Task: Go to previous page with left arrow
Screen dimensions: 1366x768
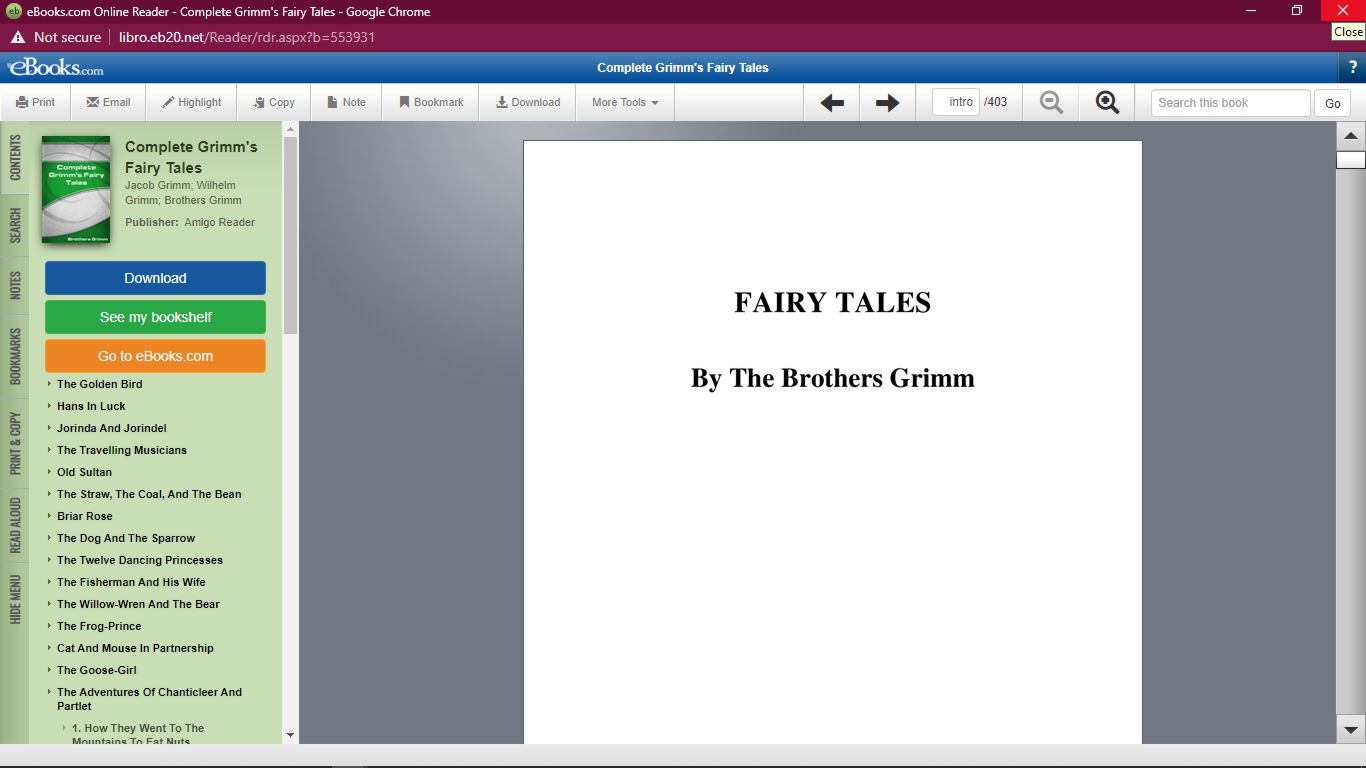Action: point(832,103)
